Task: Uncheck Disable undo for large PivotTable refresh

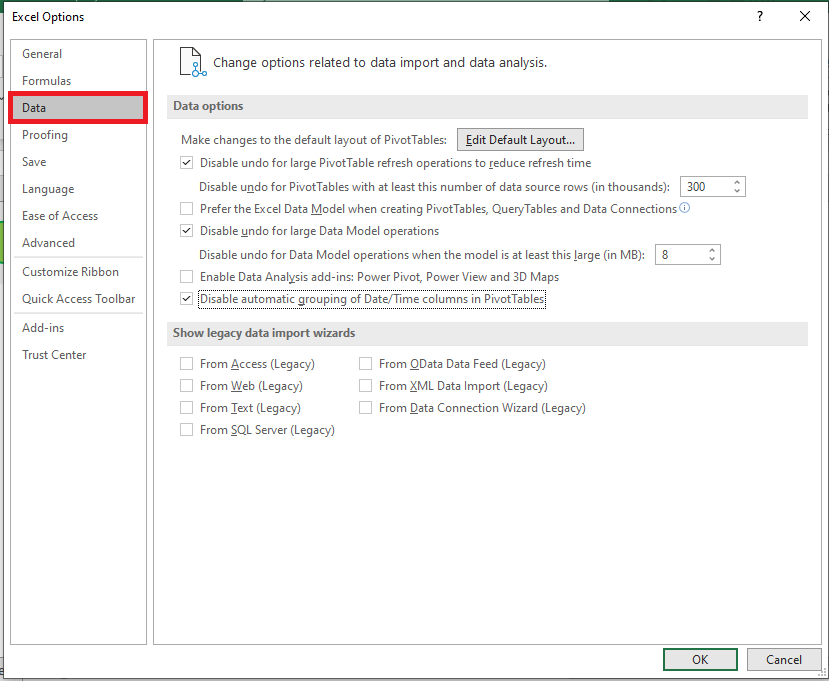Action: [x=186, y=163]
